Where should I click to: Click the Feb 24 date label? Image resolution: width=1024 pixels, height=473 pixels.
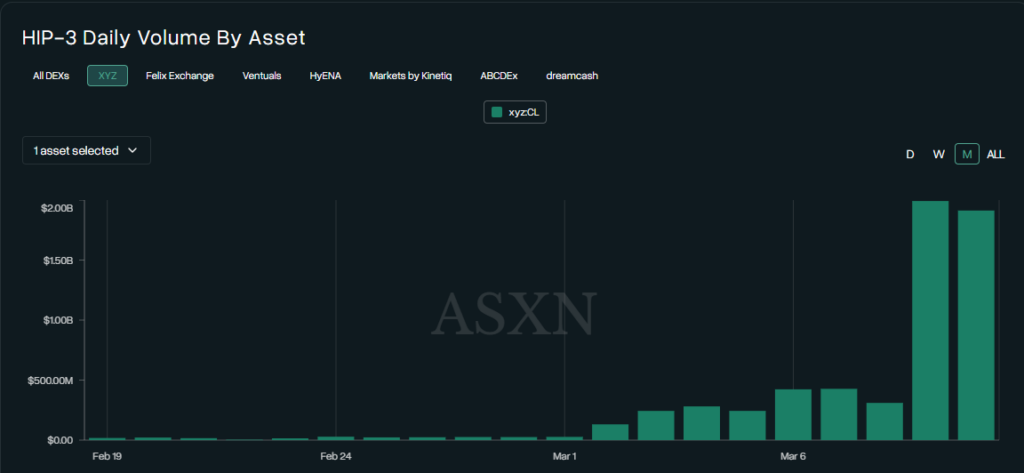tap(336, 457)
